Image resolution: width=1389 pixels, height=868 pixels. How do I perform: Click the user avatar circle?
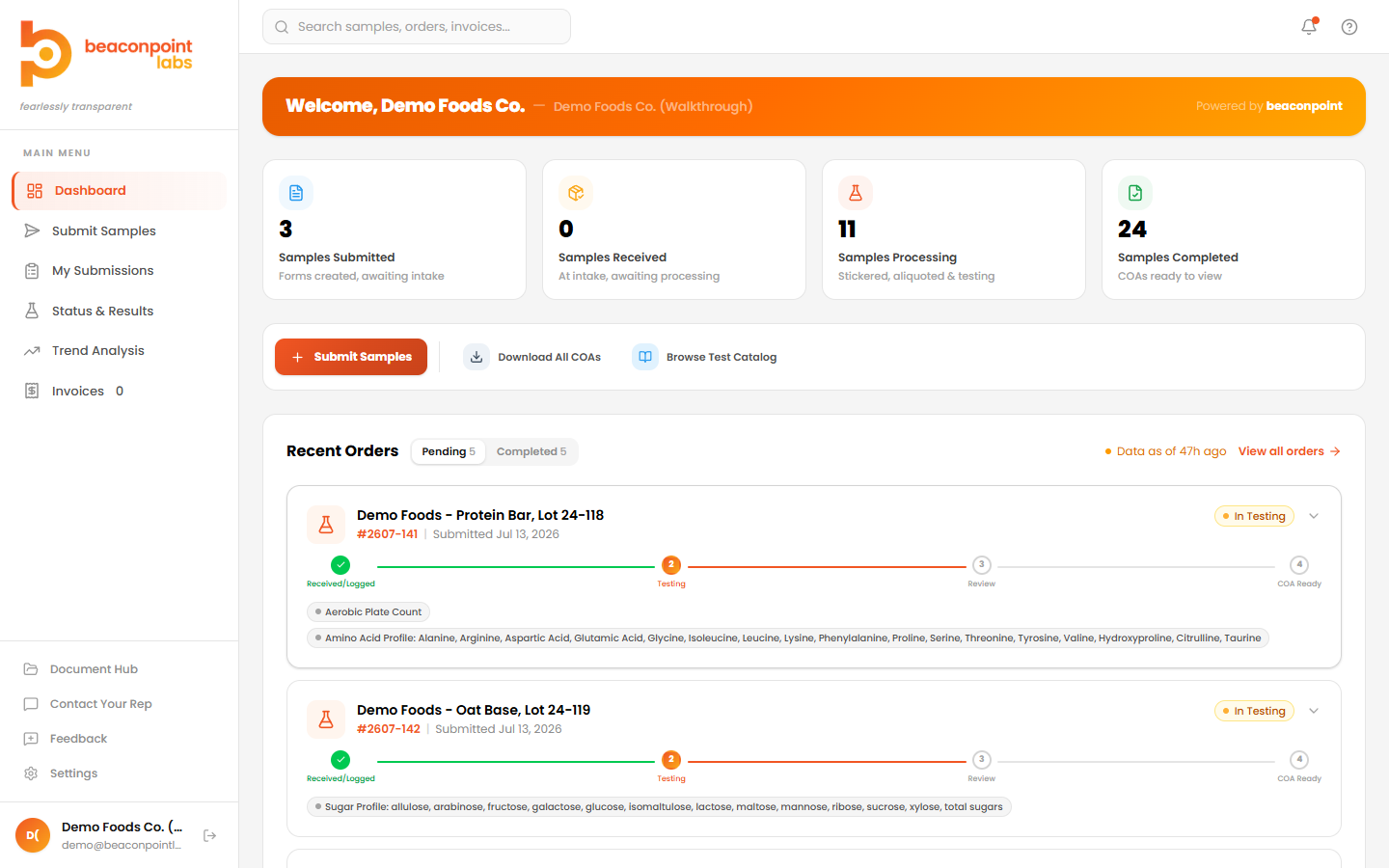pyautogui.click(x=33, y=835)
